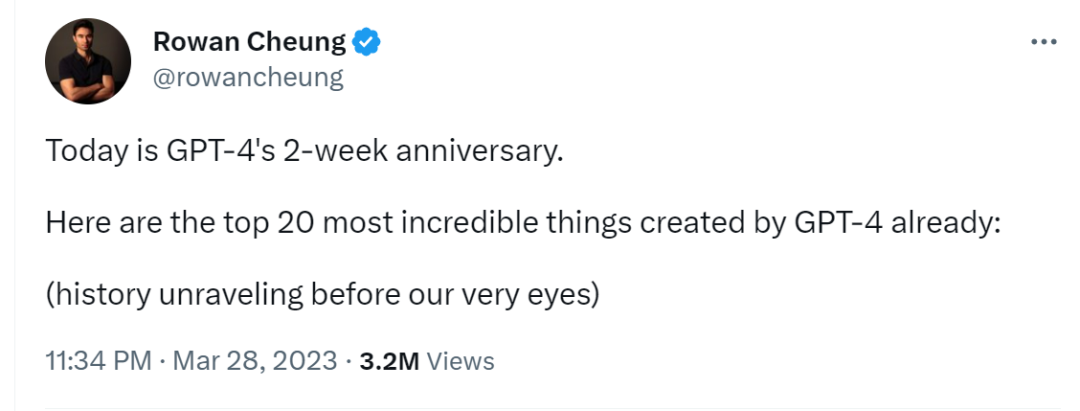This screenshot has height=411, width=1080.
Task: Click the '(history unraveling before our very eyes)' line
Action: (322, 296)
